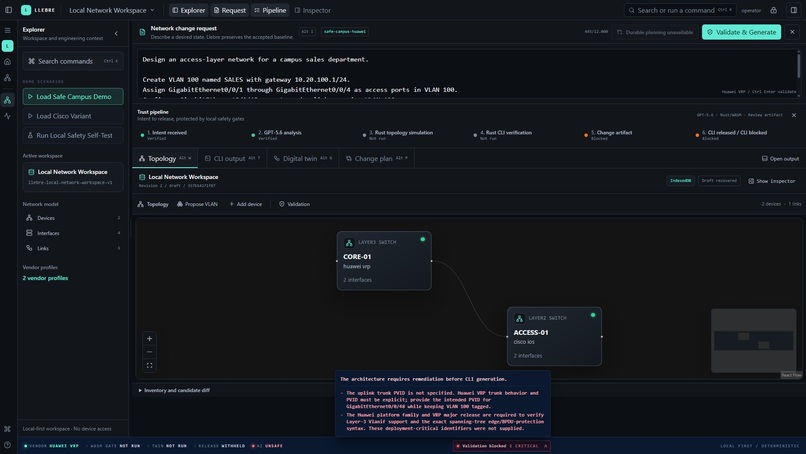
Task: Focus the Search or run a command box
Action: (680, 10)
